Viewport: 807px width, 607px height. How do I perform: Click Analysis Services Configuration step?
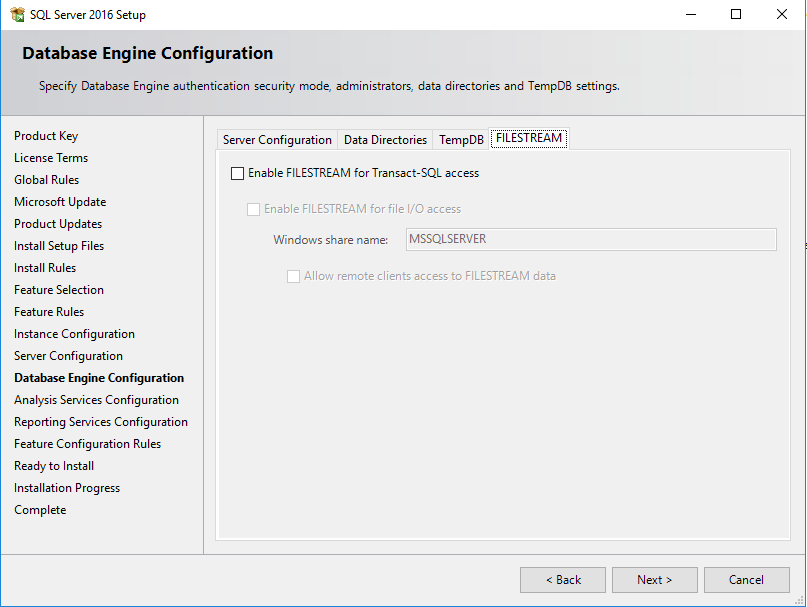pos(96,400)
